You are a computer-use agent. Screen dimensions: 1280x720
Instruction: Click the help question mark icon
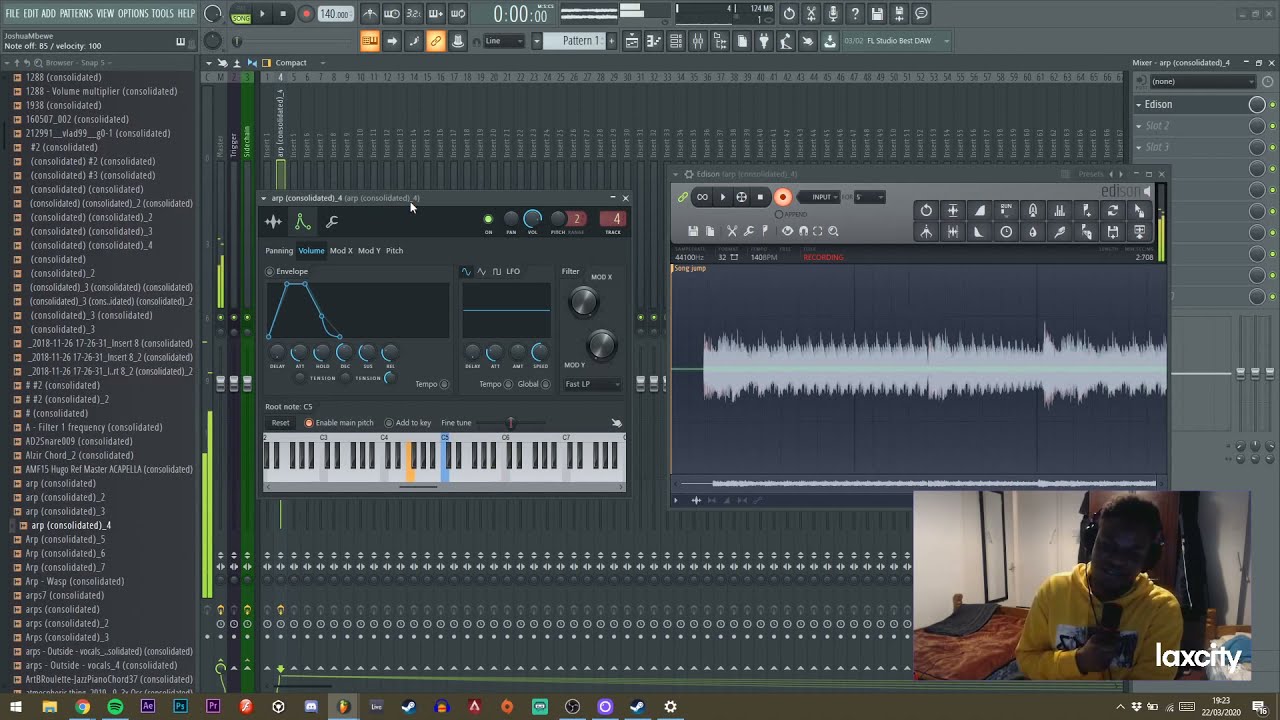click(x=855, y=14)
